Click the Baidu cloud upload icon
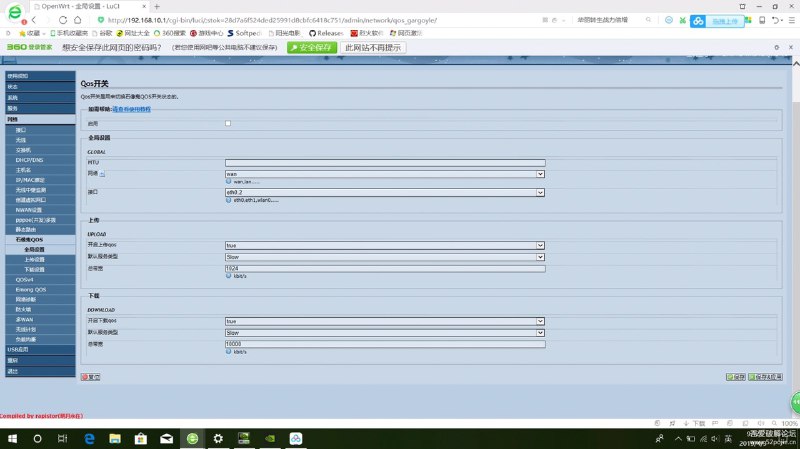 pyautogui.click(x=699, y=19)
